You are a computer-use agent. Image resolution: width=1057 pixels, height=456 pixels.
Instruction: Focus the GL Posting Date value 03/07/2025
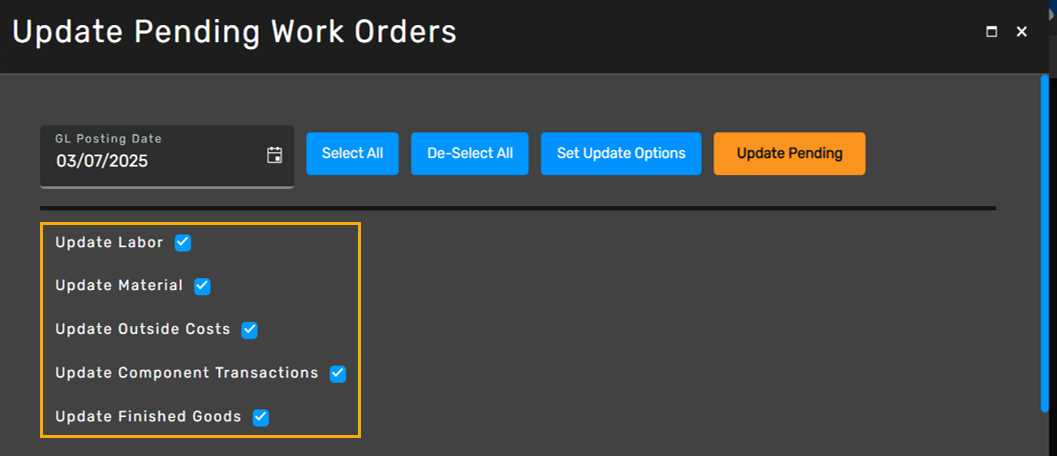pyautogui.click(x=102, y=161)
